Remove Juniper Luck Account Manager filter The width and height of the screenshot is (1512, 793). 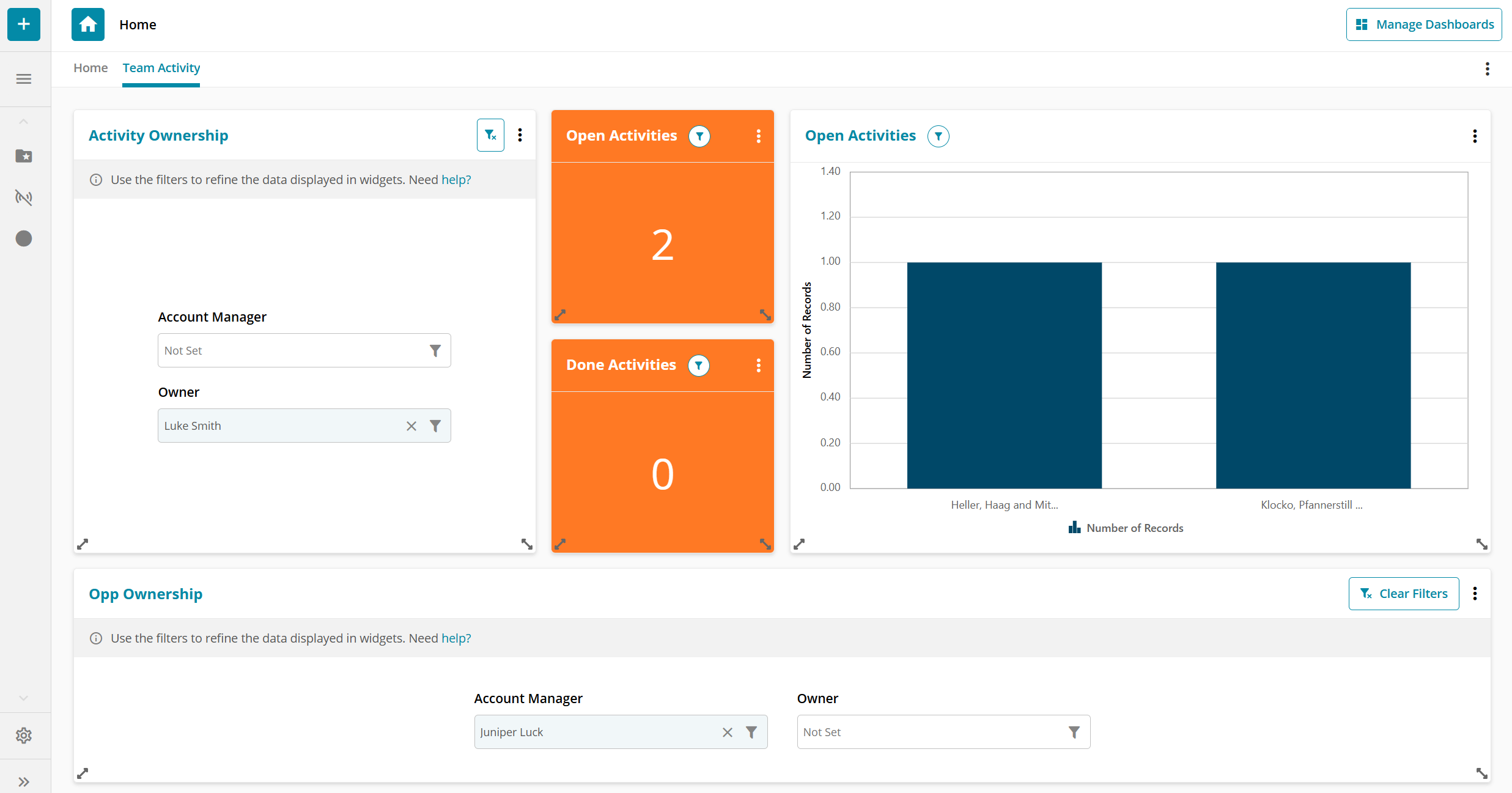point(728,732)
